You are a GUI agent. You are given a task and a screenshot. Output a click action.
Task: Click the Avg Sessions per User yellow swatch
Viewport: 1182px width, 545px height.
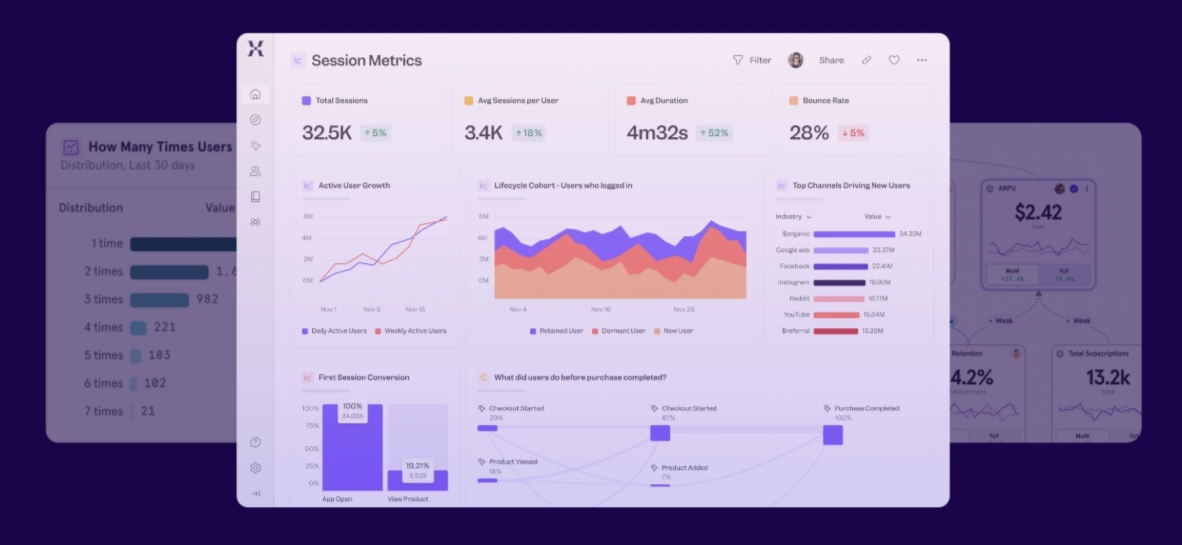click(469, 100)
